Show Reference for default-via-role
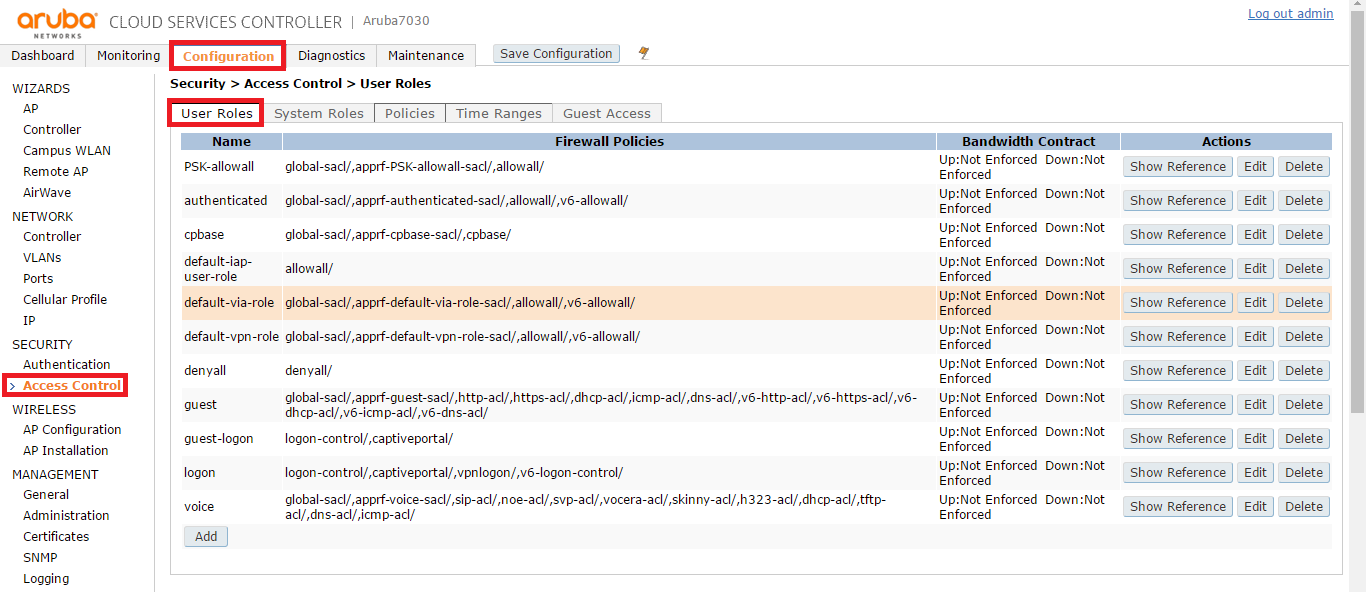Image resolution: width=1366 pixels, height=592 pixels. tap(1178, 302)
